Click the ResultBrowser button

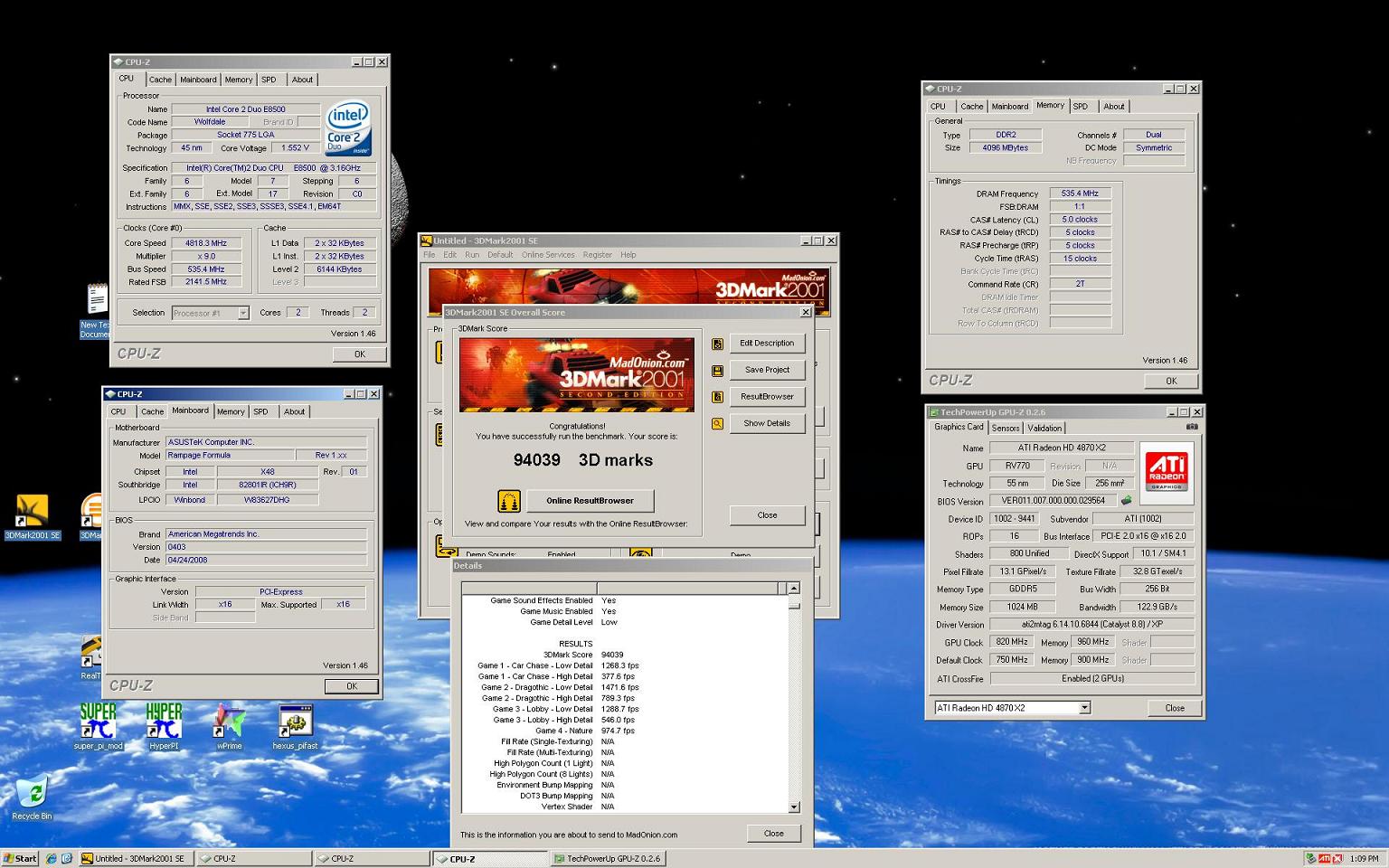(767, 397)
